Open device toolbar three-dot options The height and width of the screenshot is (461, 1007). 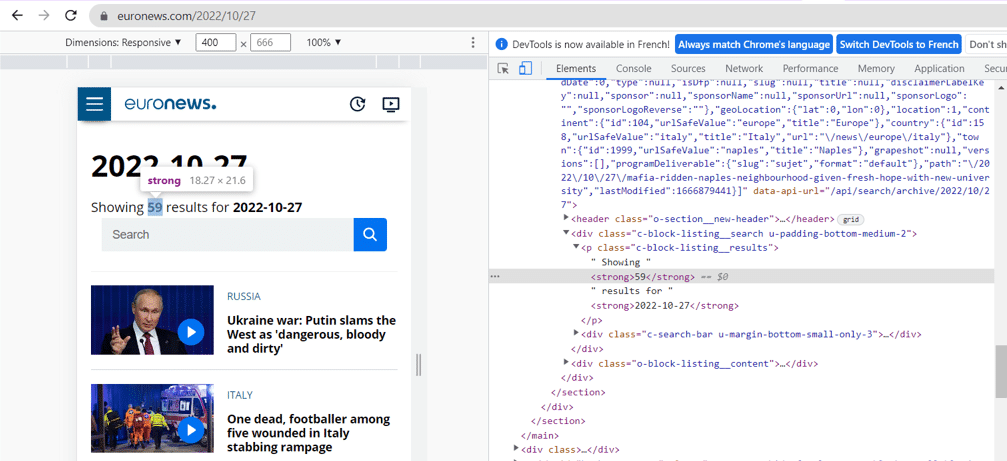point(473,43)
